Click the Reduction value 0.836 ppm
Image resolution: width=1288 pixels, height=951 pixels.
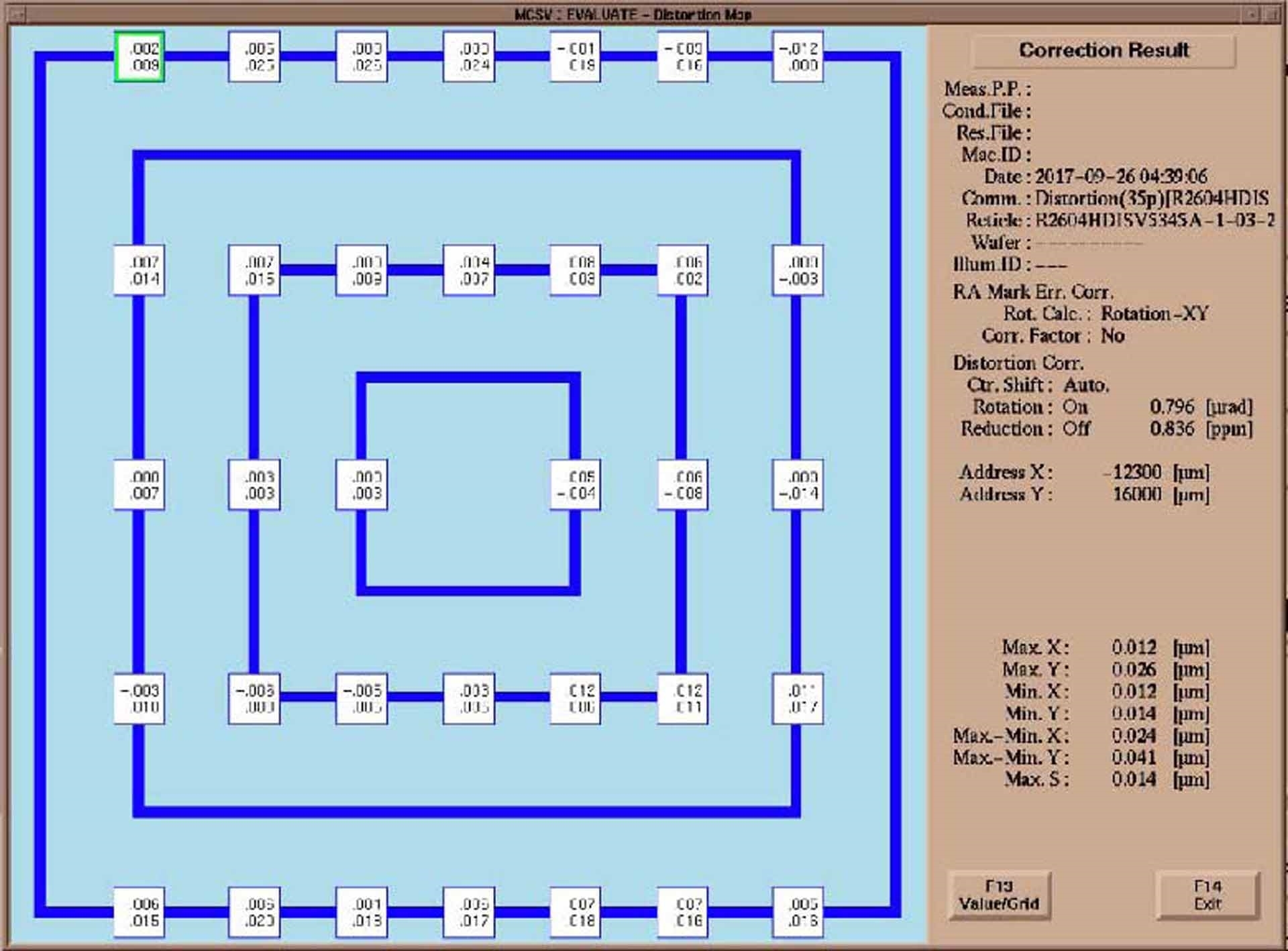(1201, 429)
